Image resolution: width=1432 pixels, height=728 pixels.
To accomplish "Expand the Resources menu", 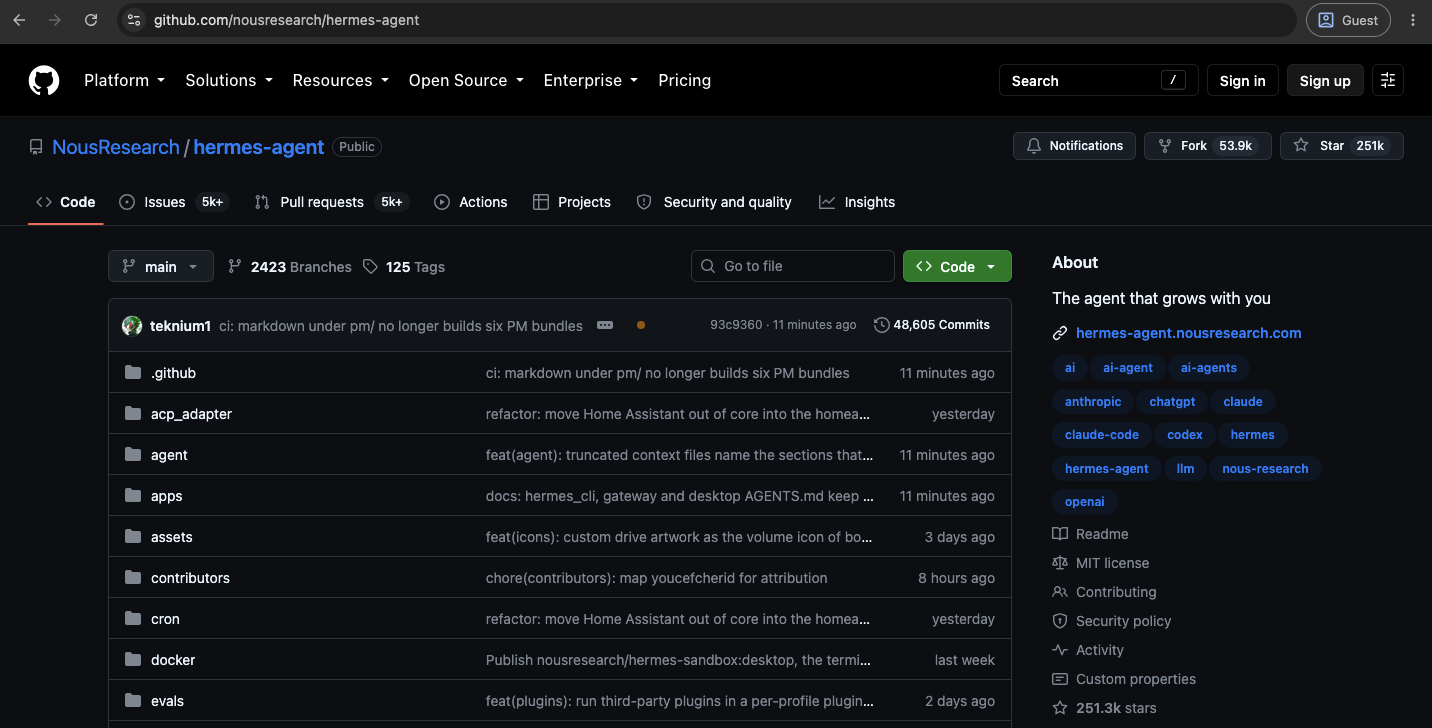I will 340,80.
